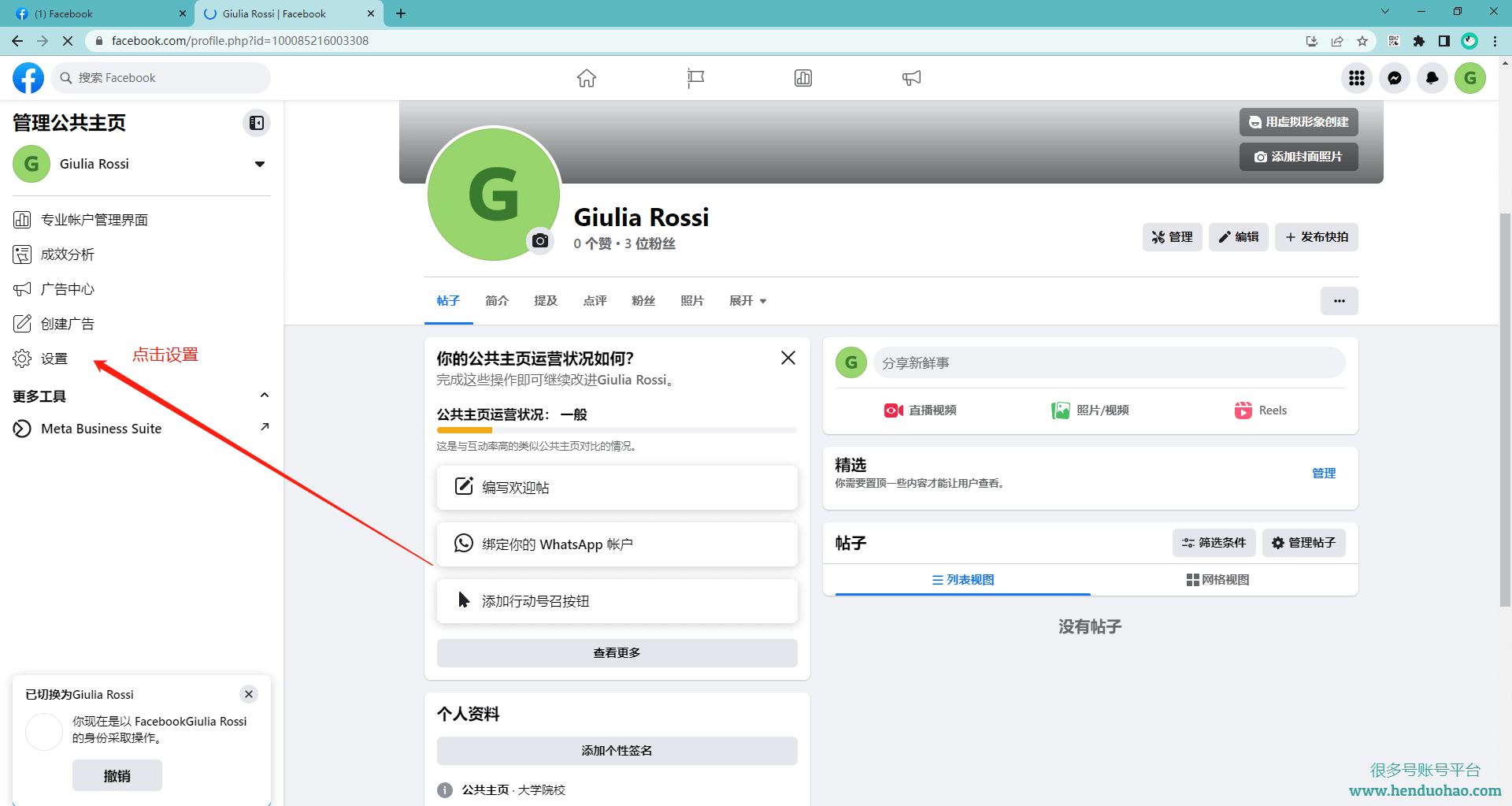
Task: Click the 发布快拍 button
Action: [x=1317, y=237]
